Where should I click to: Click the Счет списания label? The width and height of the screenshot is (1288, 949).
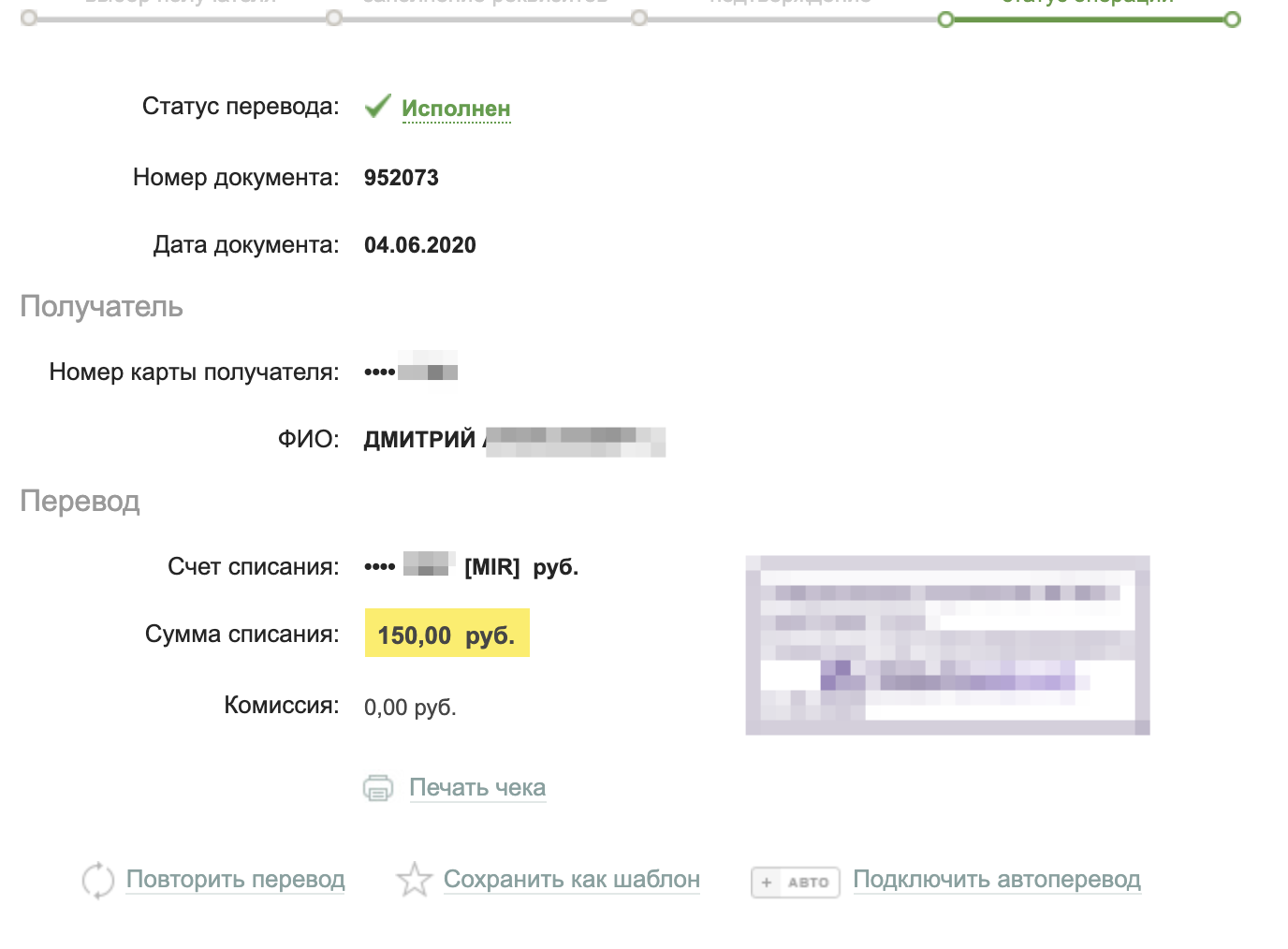tap(254, 567)
